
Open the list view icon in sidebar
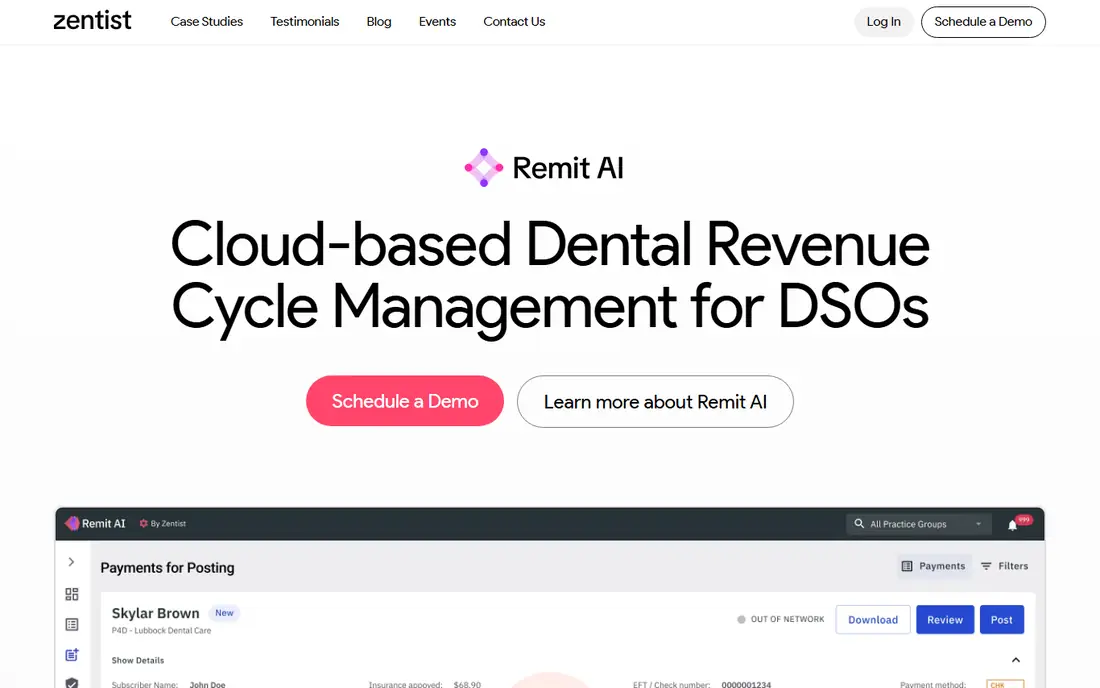click(x=72, y=624)
